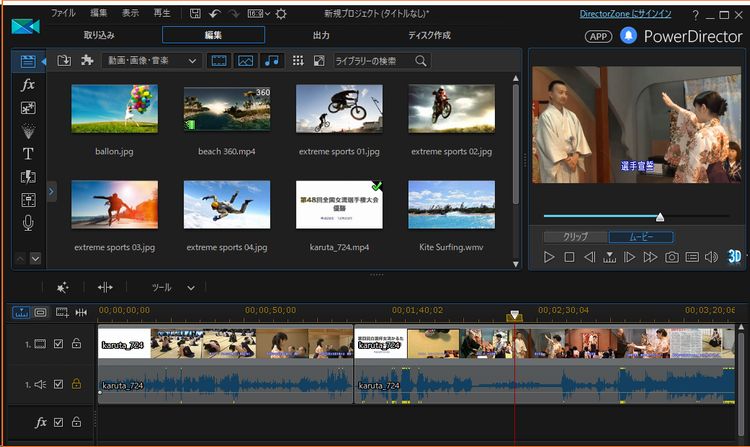Click the library window expand icon

click(319, 61)
